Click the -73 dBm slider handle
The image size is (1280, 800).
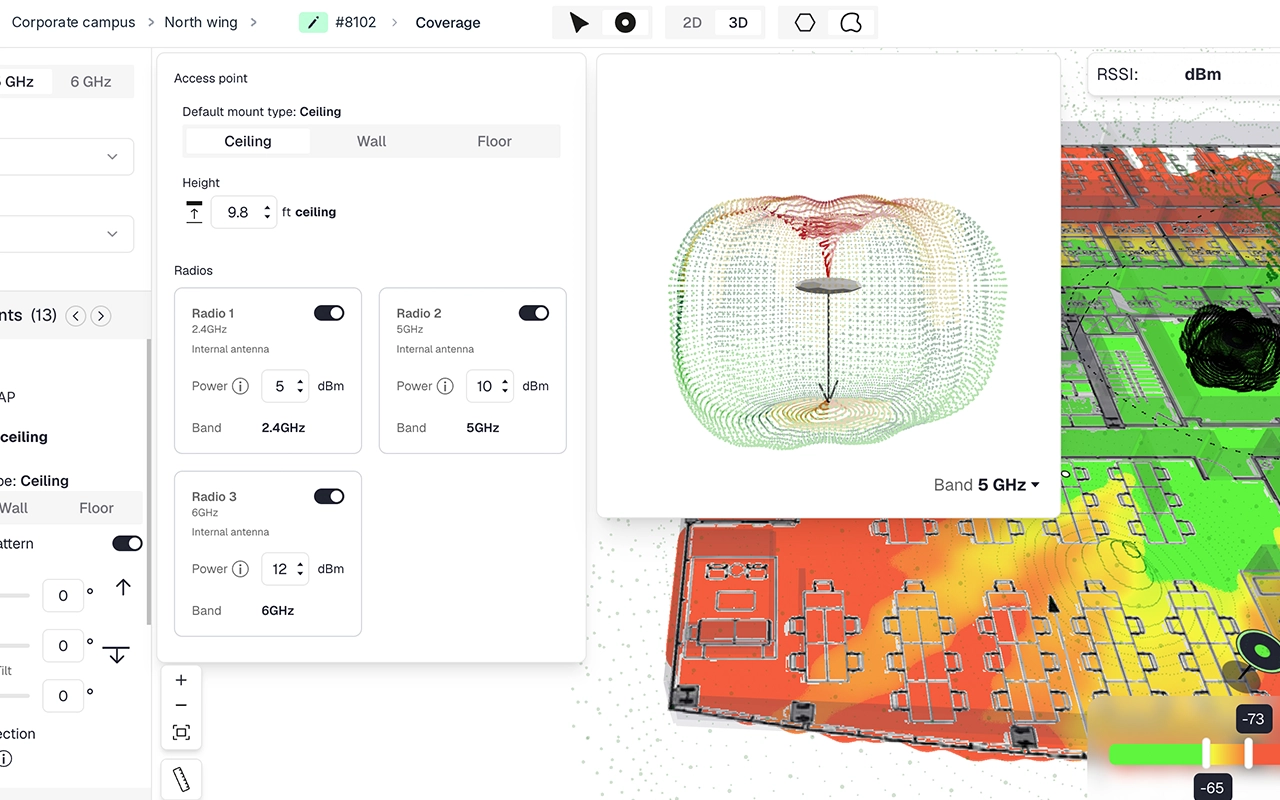(1248, 753)
